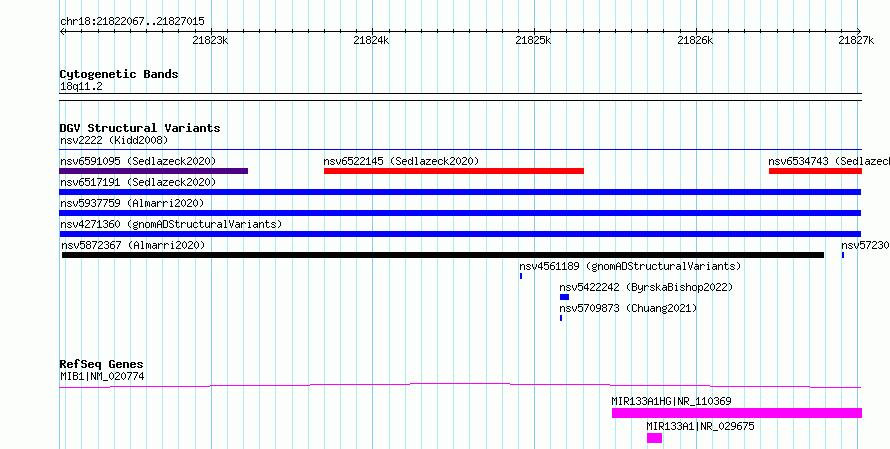Click the purple nsv6591095 variant bar
This screenshot has height=449, width=890.
click(154, 171)
